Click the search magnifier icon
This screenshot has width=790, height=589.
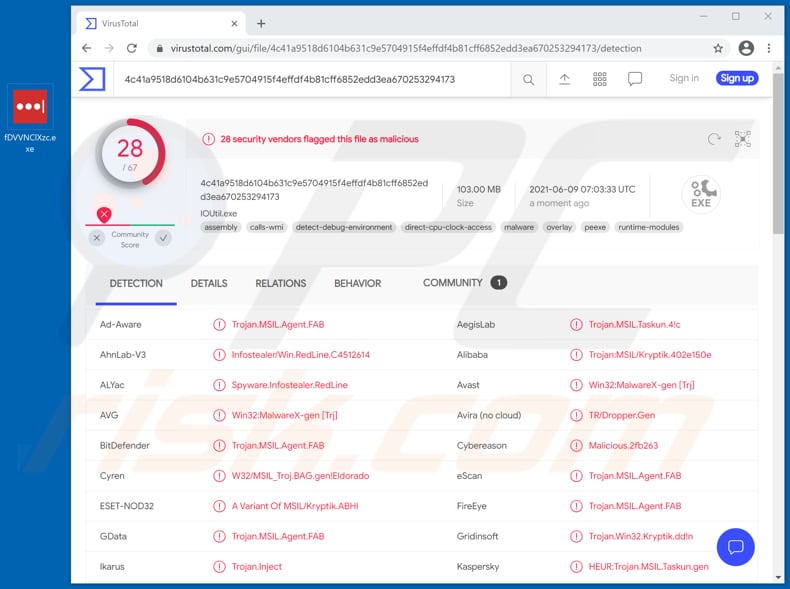point(528,80)
